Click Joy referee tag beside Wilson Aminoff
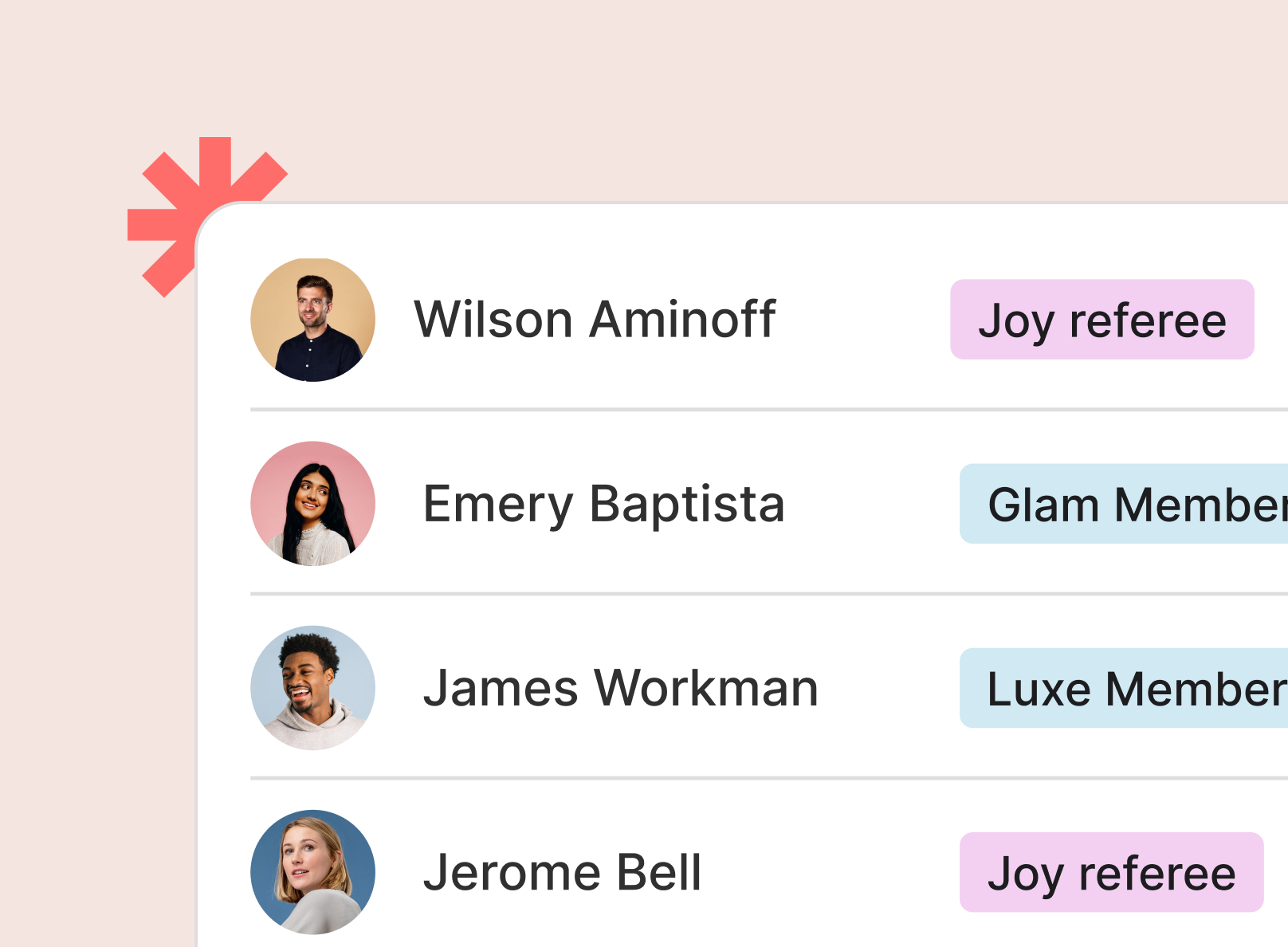Screen dimensions: 1288x947 (1101, 320)
